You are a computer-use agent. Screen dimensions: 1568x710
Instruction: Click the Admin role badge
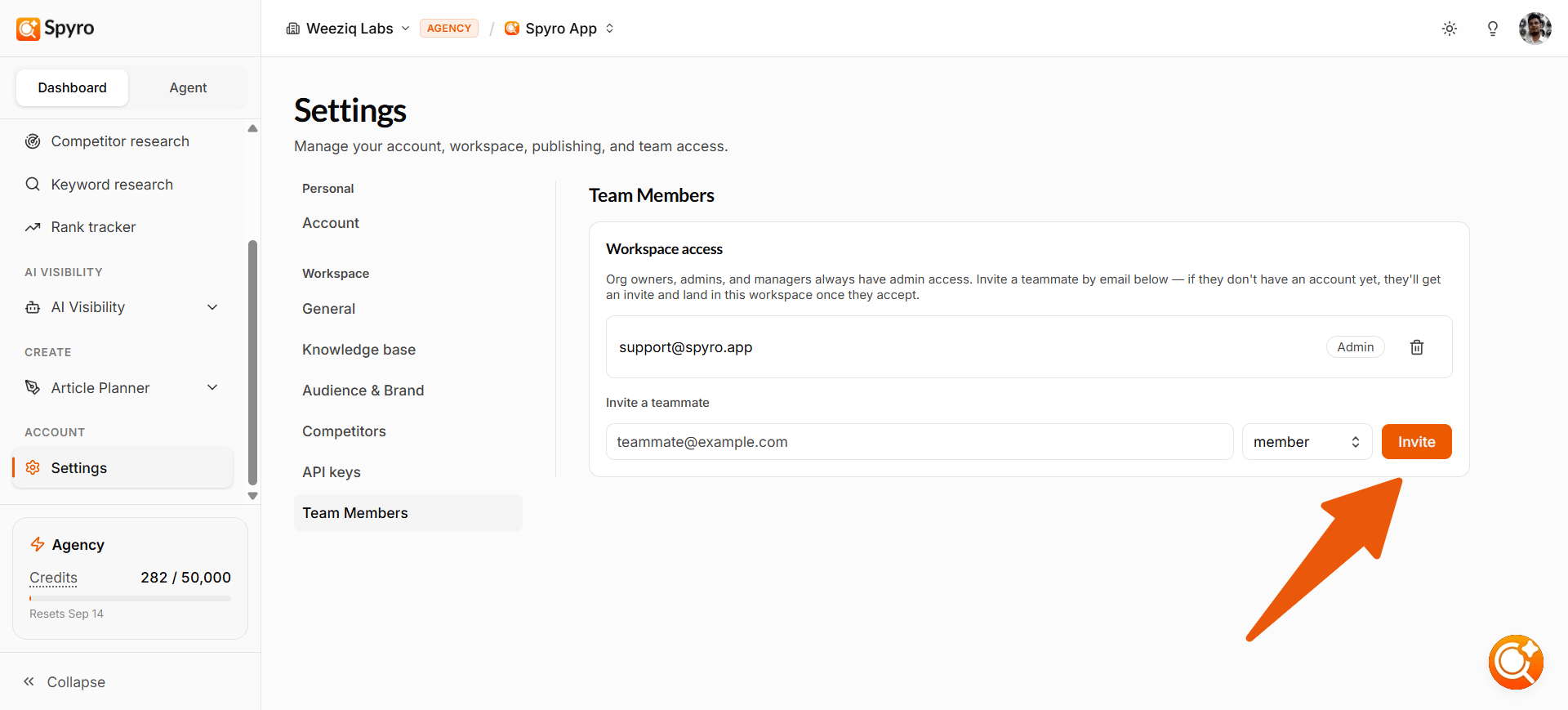1355,347
